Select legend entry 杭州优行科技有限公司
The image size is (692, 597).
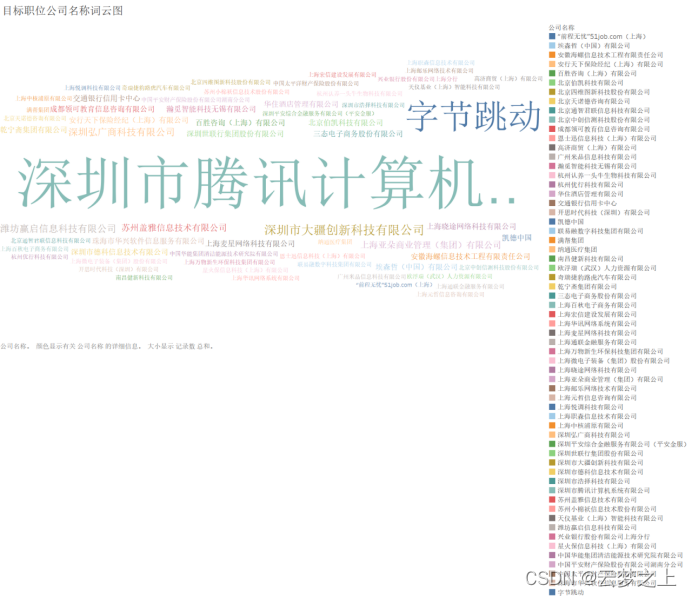click(x=586, y=184)
